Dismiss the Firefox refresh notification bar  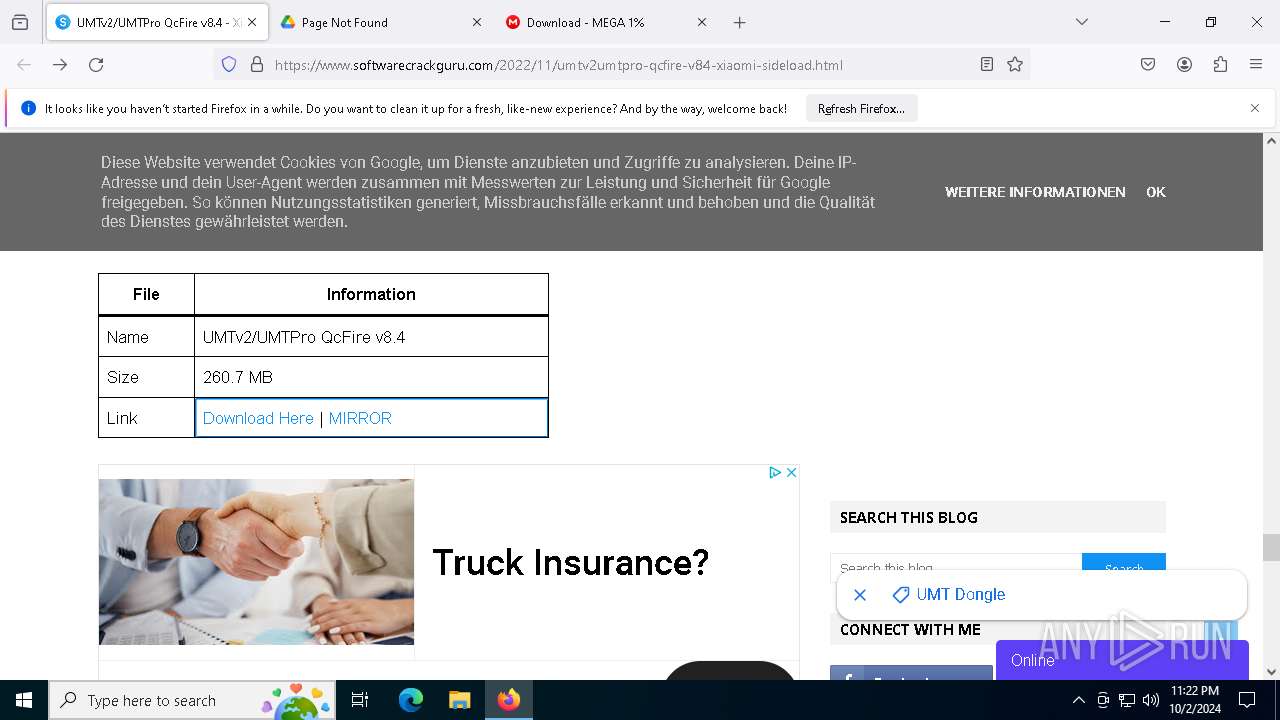click(1255, 108)
